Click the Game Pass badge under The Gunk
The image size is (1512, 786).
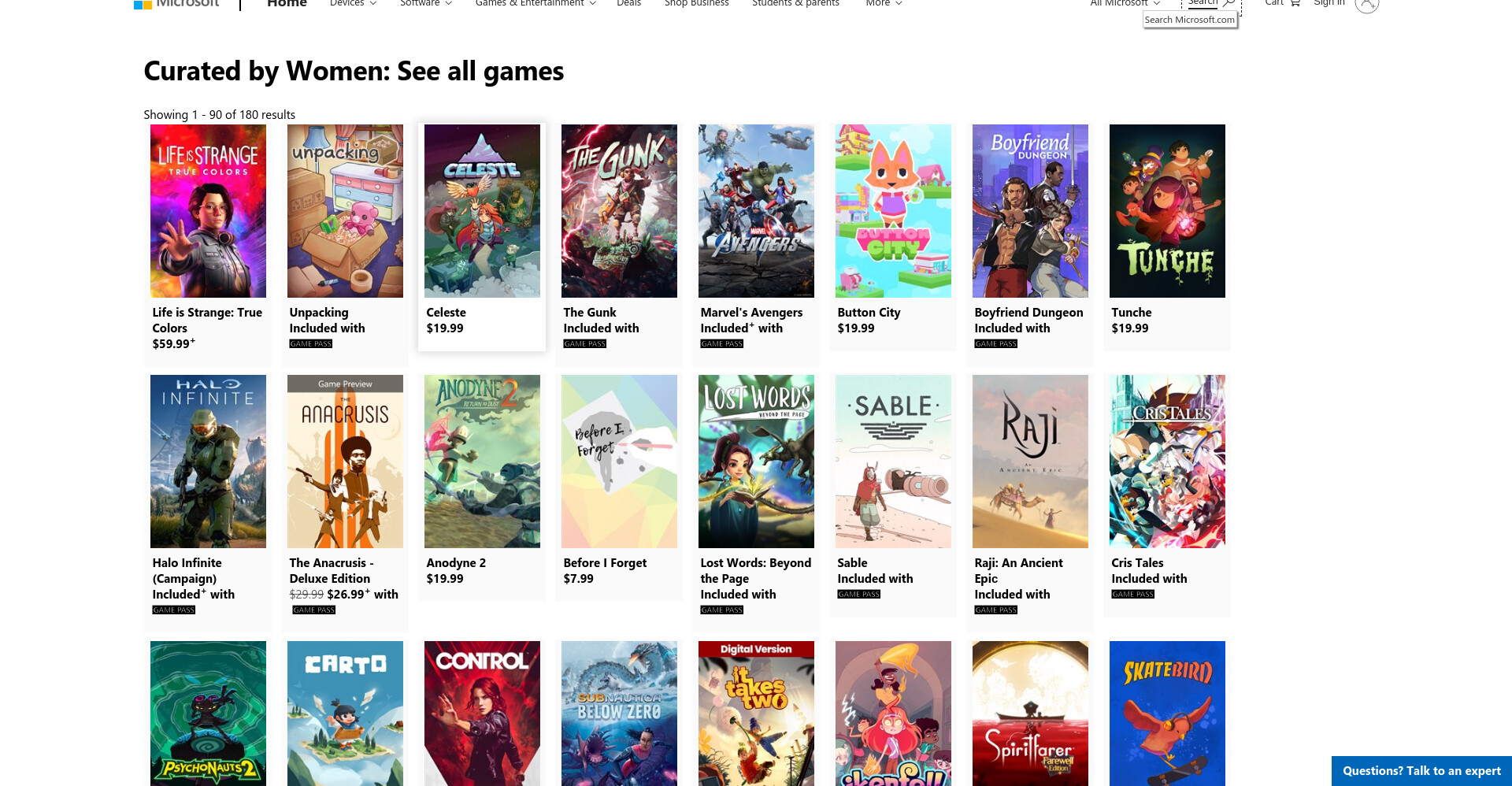coord(585,343)
